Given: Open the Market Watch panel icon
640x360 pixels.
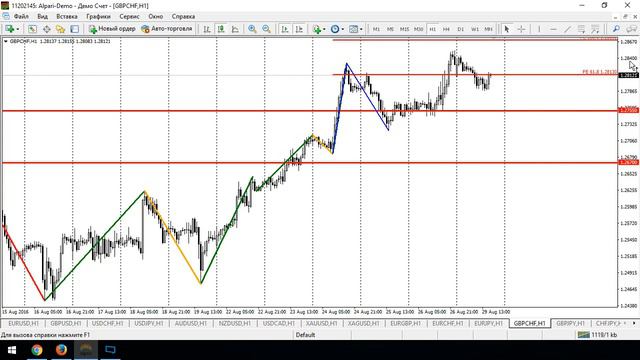Looking at the screenshot, I should pyautogui.click(x=32, y=29).
